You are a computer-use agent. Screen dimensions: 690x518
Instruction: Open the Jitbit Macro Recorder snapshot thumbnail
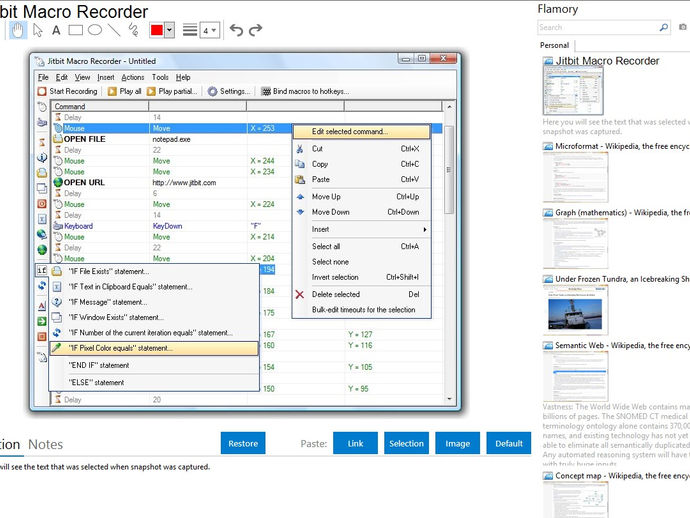click(573, 91)
